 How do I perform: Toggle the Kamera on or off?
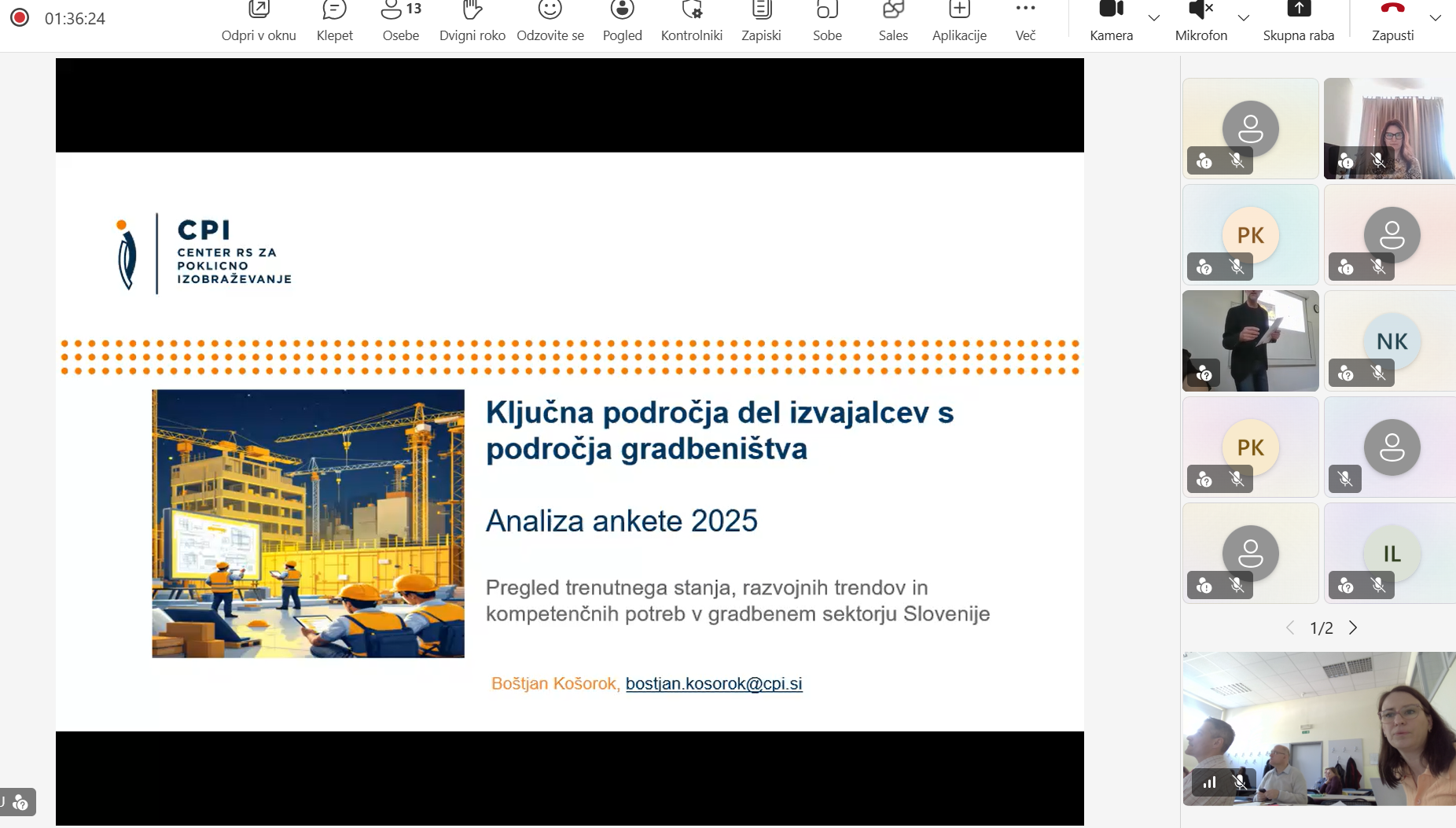pos(1111,20)
